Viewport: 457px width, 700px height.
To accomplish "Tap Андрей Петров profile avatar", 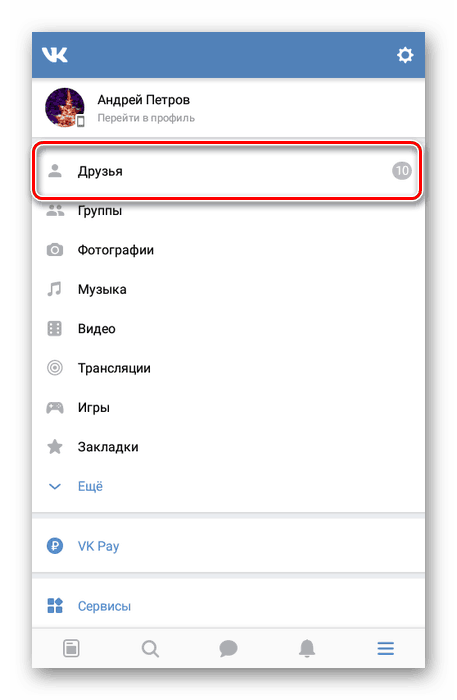I will coord(65,108).
